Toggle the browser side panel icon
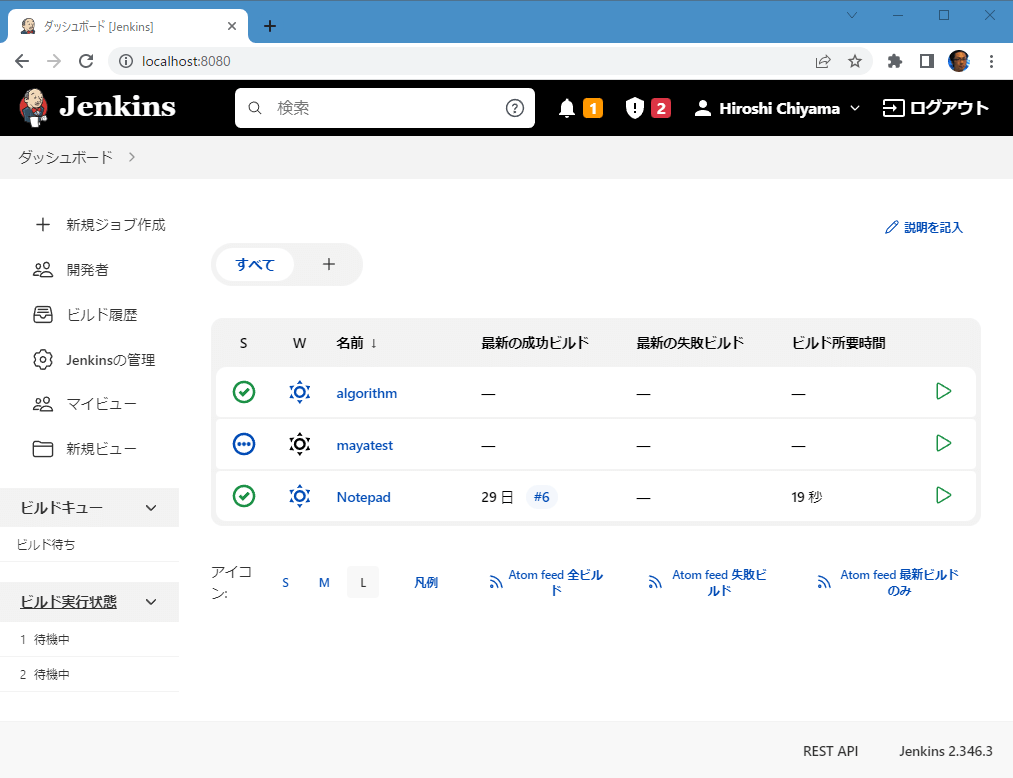Viewport: 1013px width, 778px height. coord(926,61)
